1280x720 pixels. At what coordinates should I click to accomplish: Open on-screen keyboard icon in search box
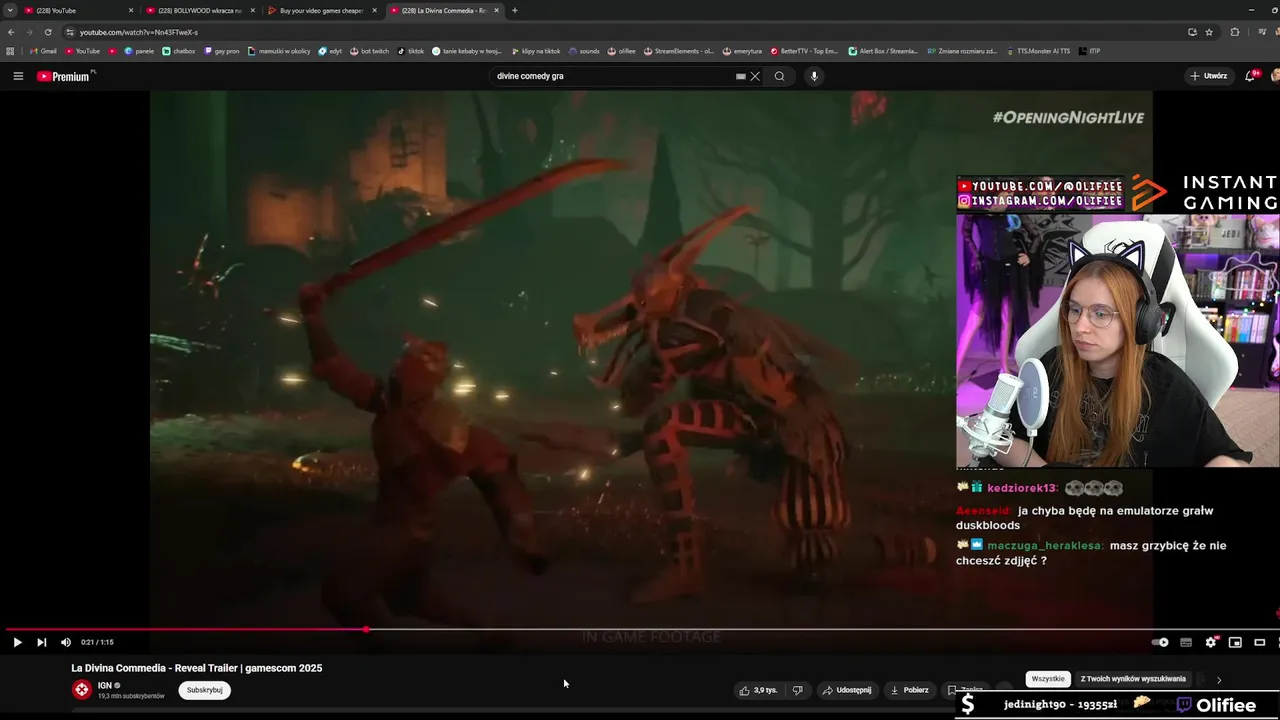[x=741, y=76]
